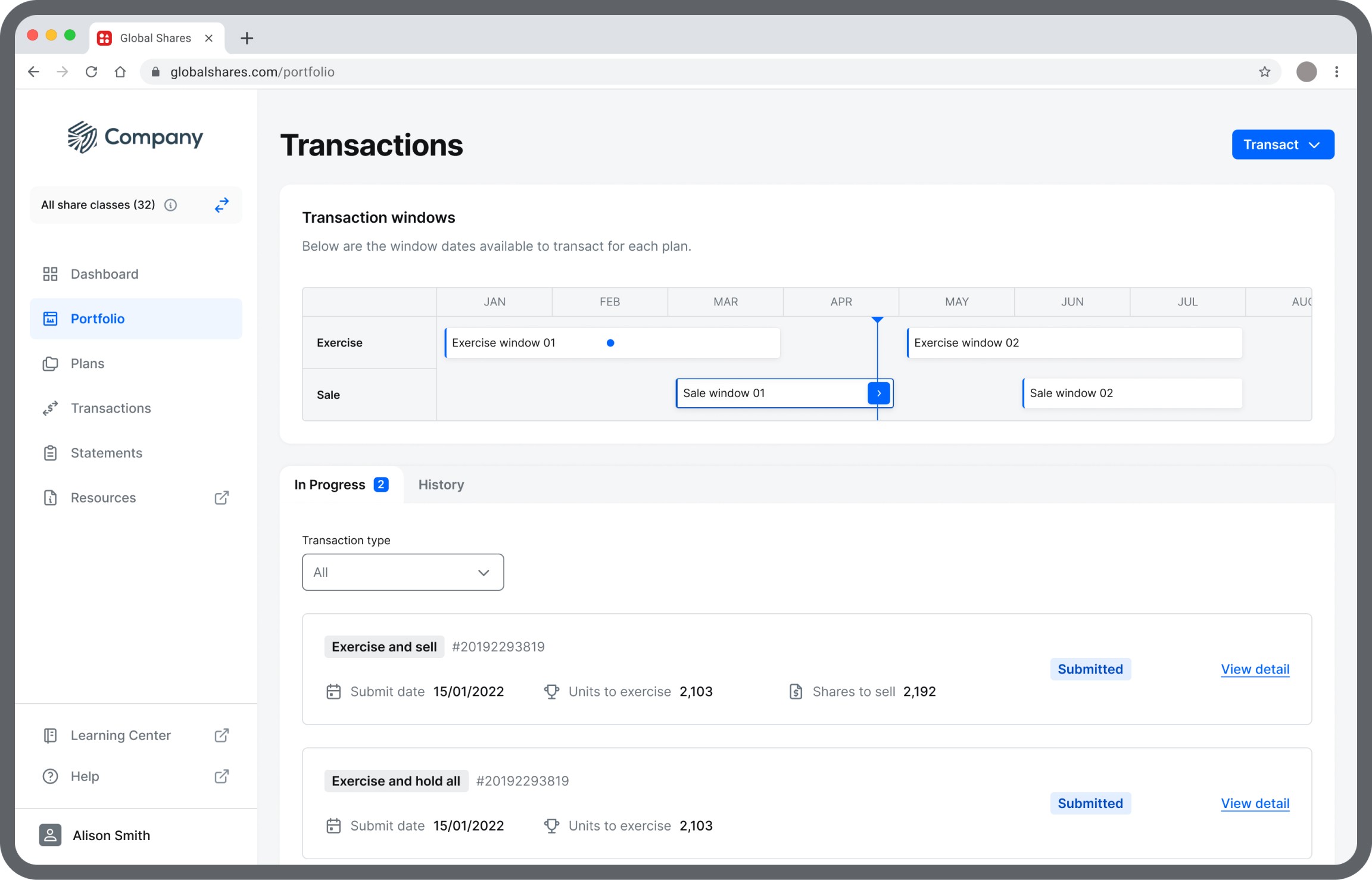Viewport: 1372px width, 880px height.
Task: Click the current date marker on timeline
Action: pos(877,320)
